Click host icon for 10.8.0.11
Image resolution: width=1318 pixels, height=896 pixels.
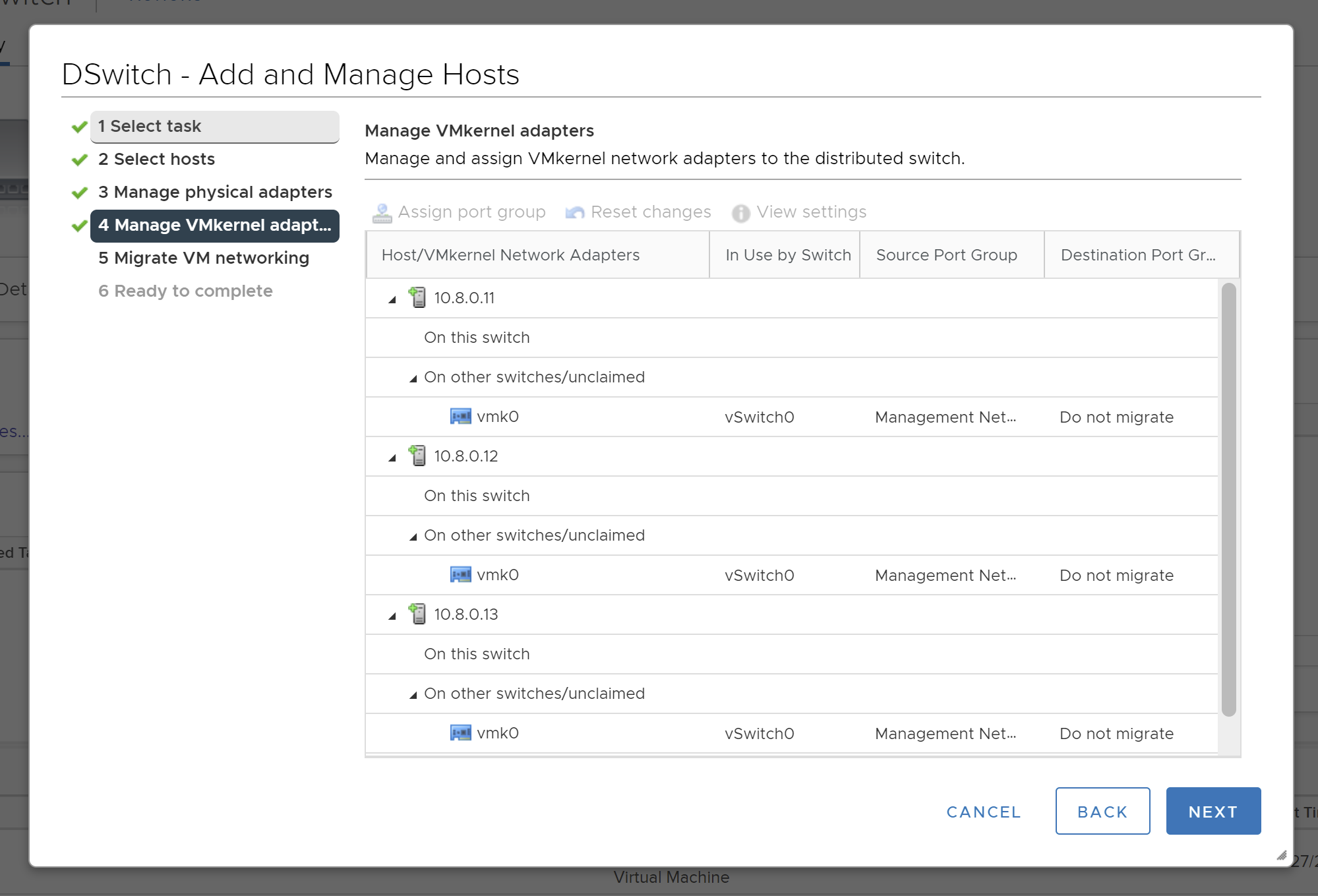pyautogui.click(x=417, y=297)
